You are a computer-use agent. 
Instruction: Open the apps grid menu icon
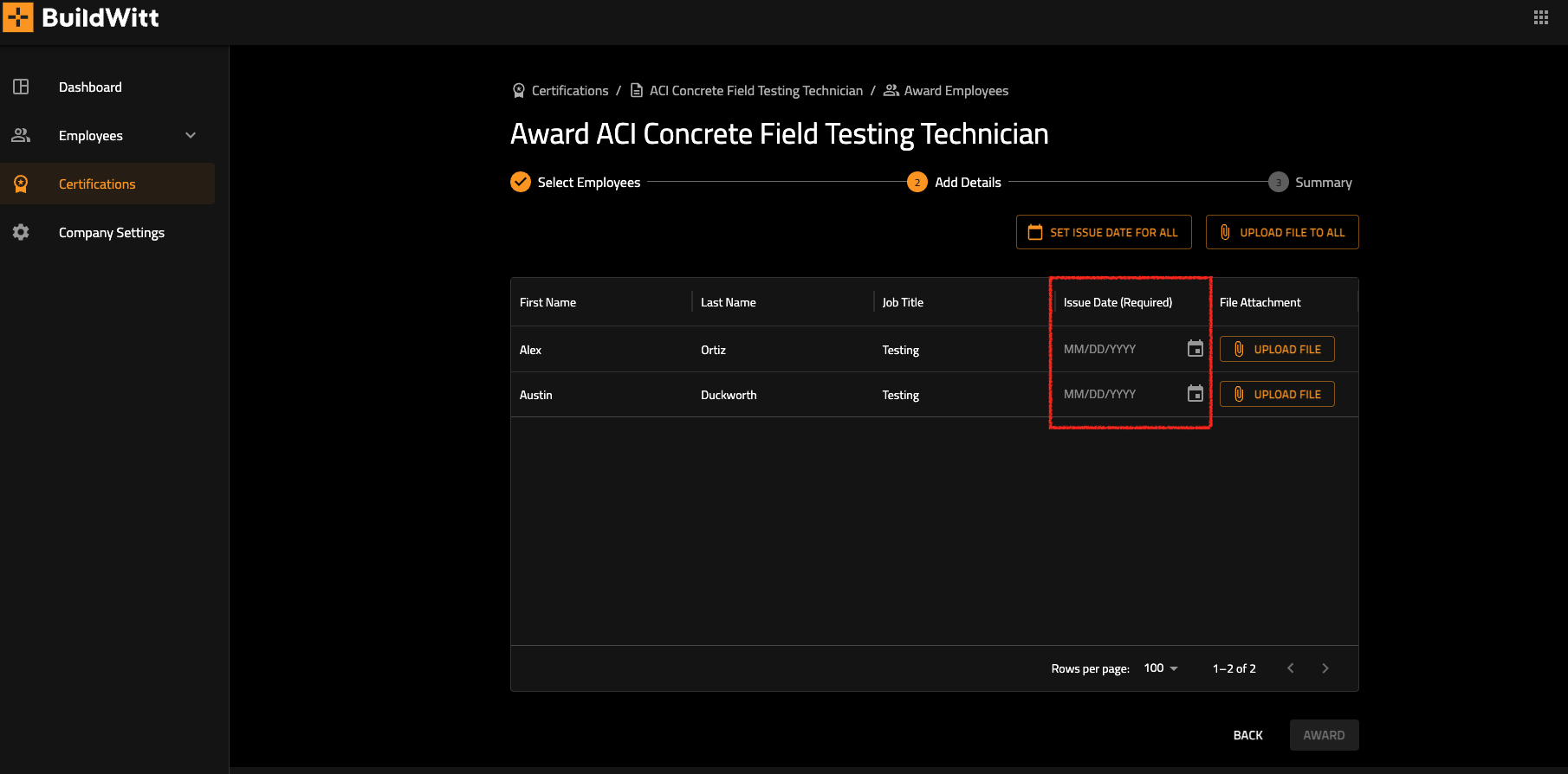(x=1540, y=17)
